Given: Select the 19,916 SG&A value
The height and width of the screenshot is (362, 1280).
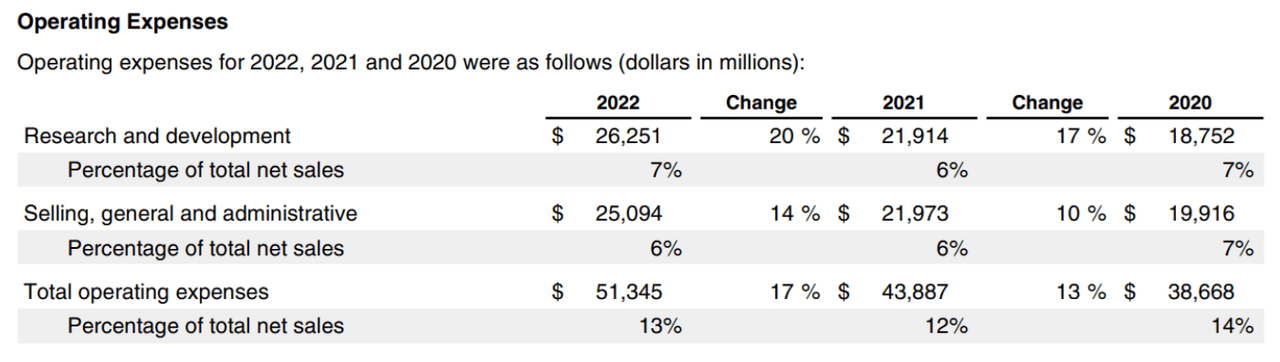Looking at the screenshot, I should (x=1201, y=213).
